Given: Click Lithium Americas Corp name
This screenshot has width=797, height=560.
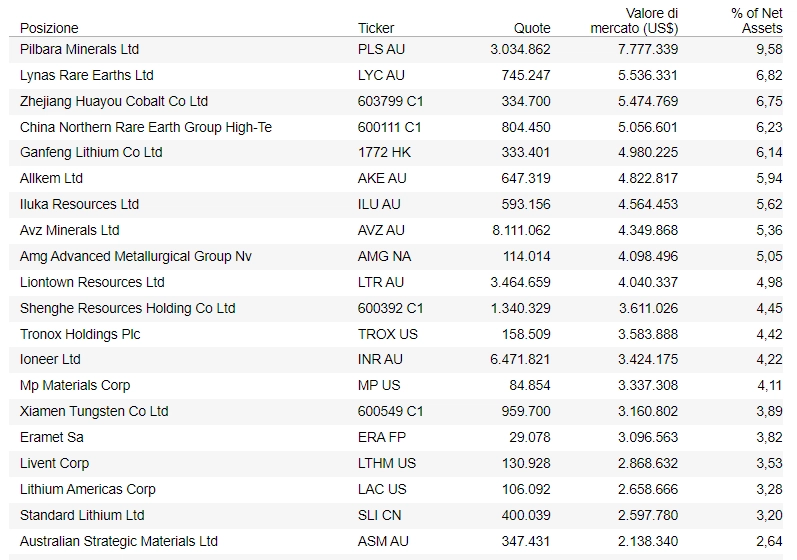Looking at the screenshot, I should (87, 489).
